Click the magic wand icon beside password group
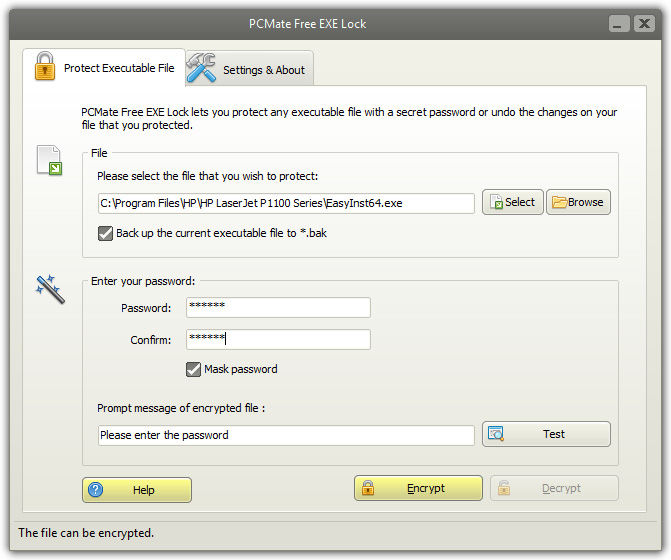The image size is (671, 560). 49,290
